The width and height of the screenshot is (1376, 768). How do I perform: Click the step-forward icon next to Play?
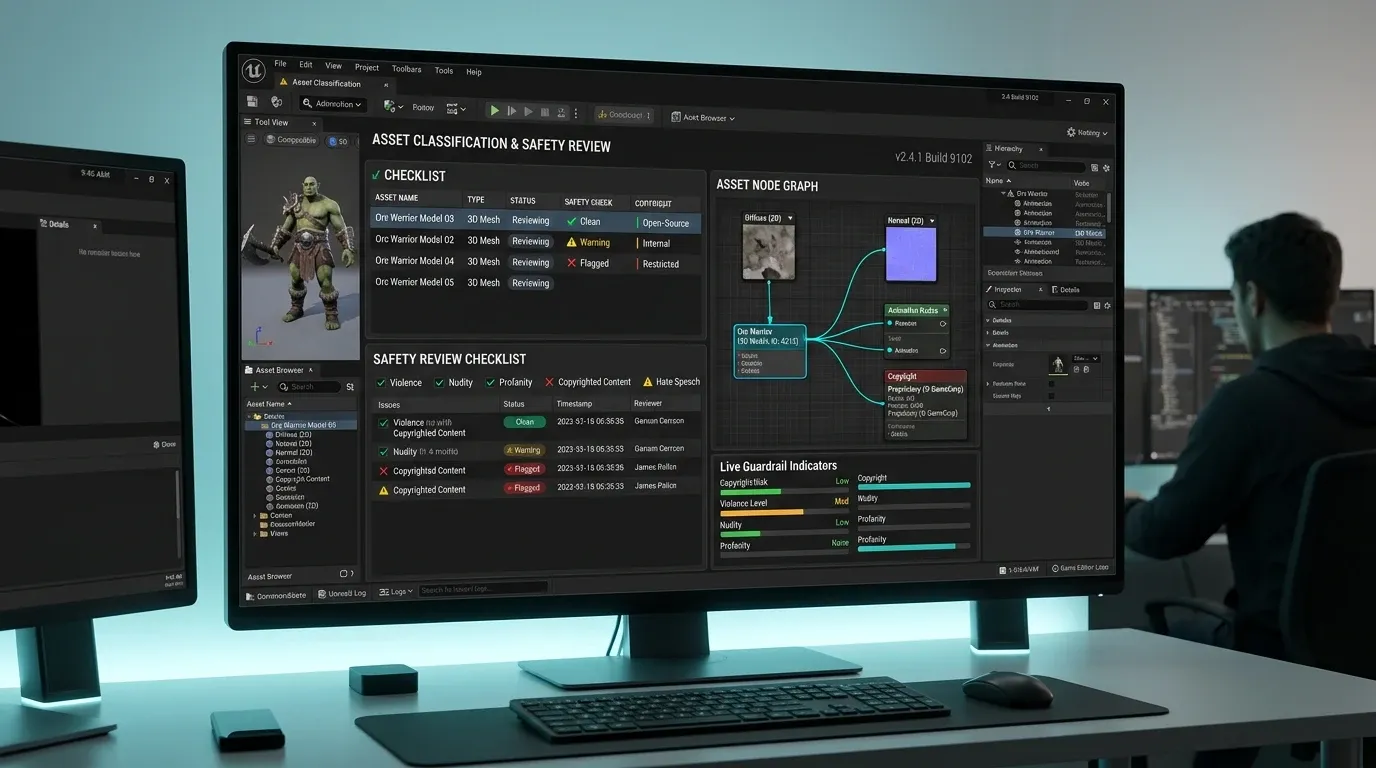click(x=511, y=111)
